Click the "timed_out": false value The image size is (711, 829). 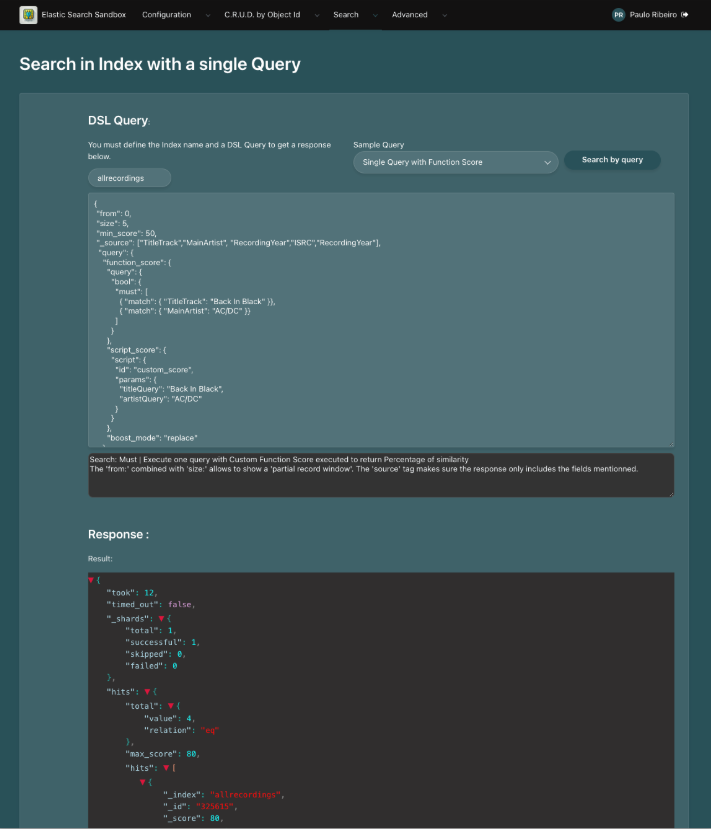coord(180,604)
